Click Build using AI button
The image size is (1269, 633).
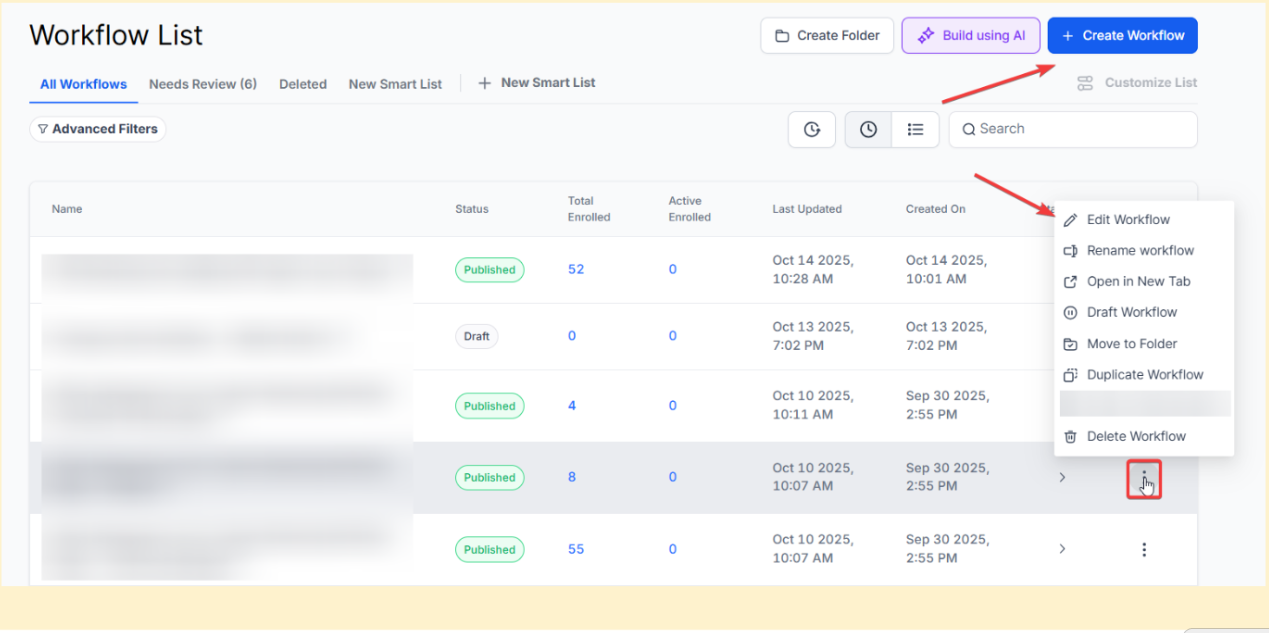(971, 36)
